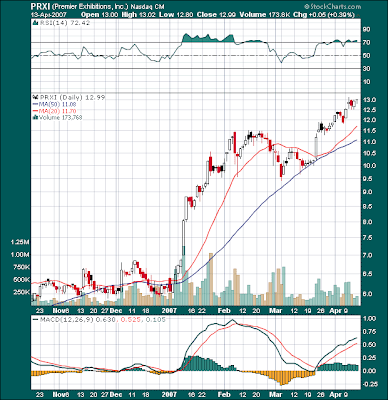388x400 pixels.
Task: Click the 1.25M volume axis label
Action: click(x=21, y=242)
